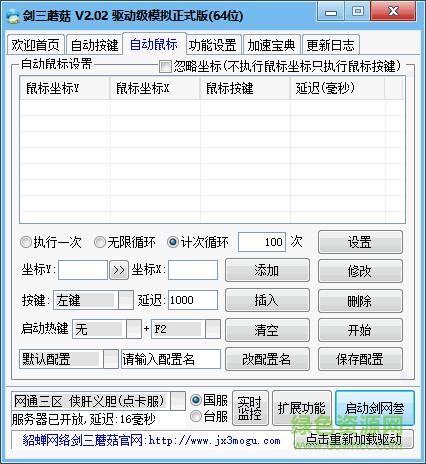This screenshot has height=464, width=426.
Task: Click 点击重新加载驱动 button
Action: [354, 440]
